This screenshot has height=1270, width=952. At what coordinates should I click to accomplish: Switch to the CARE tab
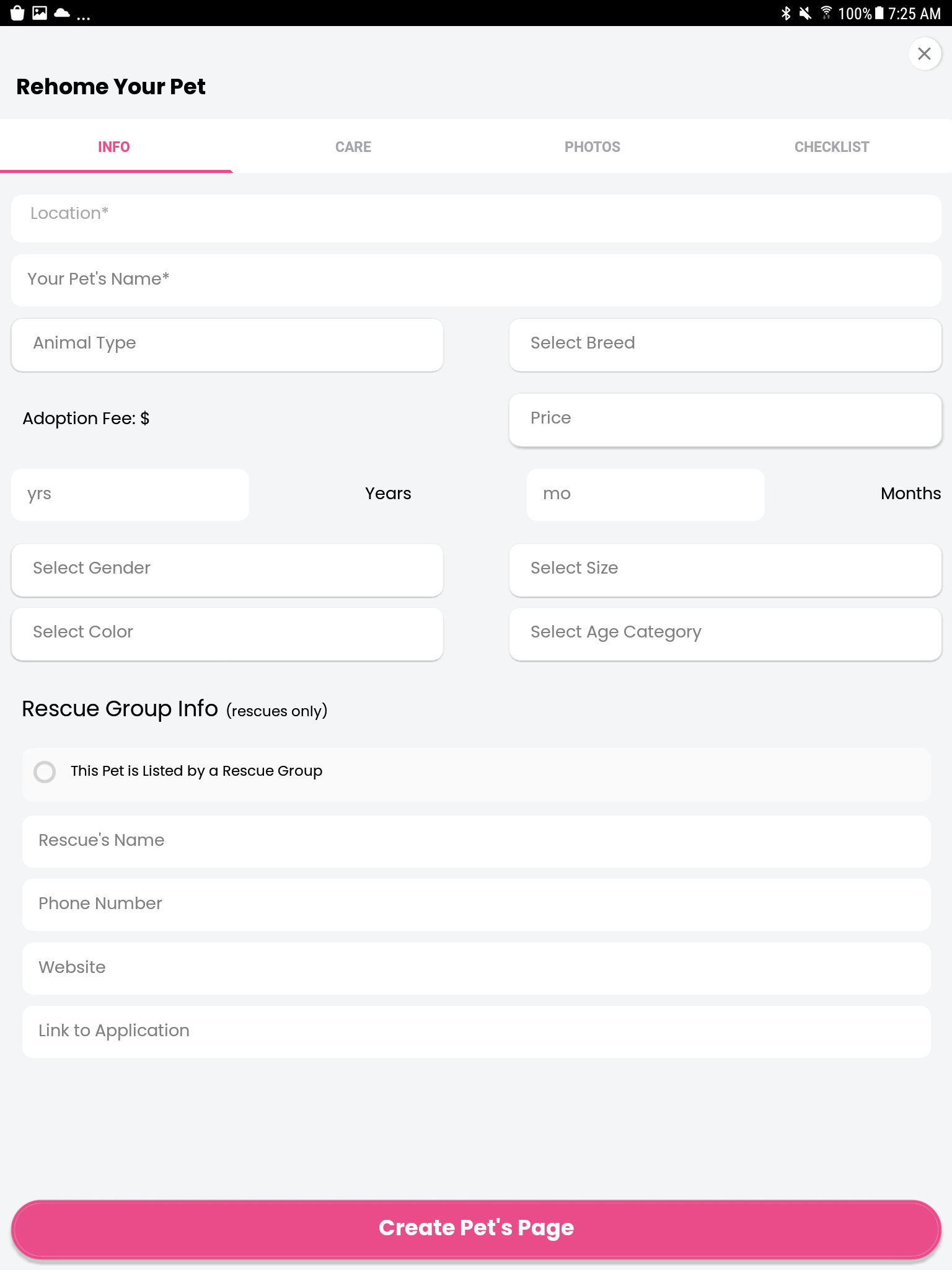click(x=353, y=147)
